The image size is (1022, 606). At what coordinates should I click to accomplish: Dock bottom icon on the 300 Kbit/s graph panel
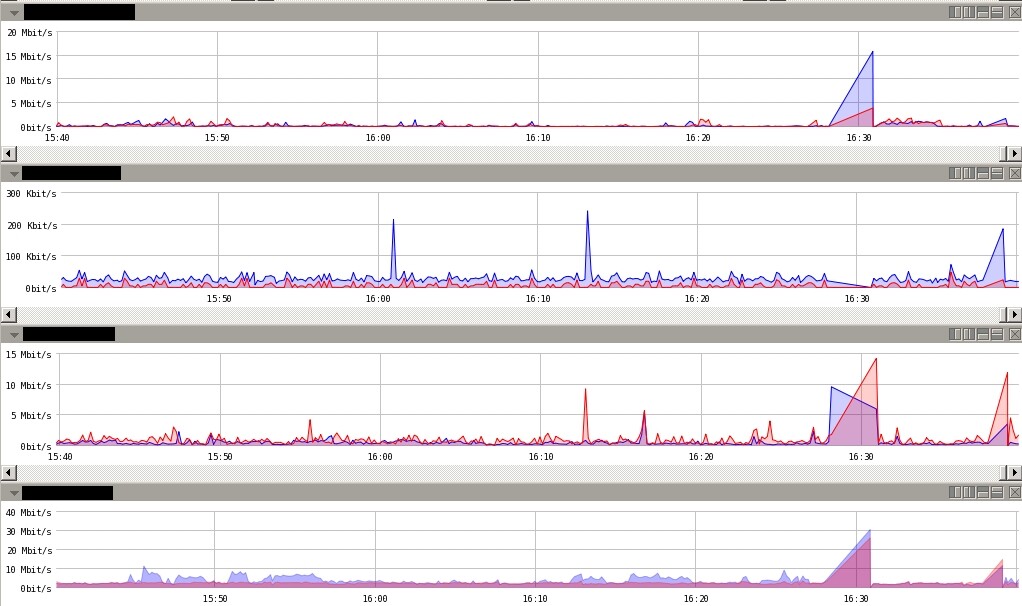997,173
